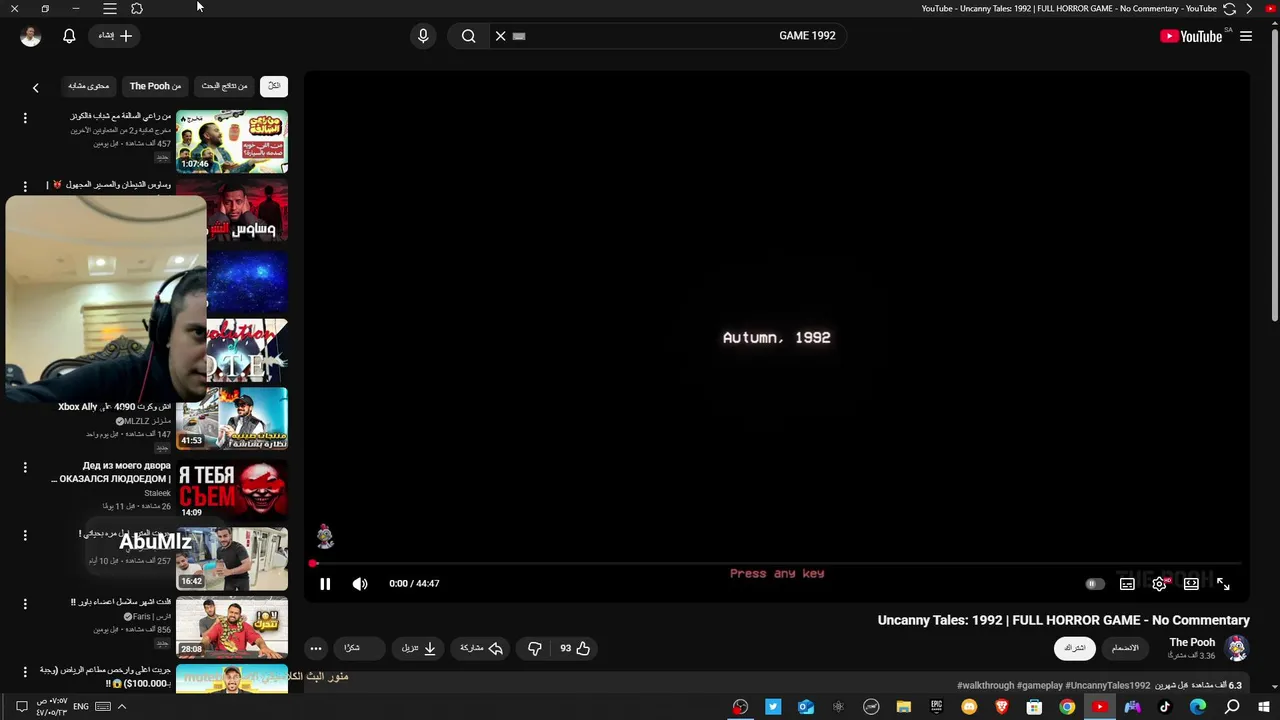
Task: Start voice search with microphone
Action: [x=423, y=36]
